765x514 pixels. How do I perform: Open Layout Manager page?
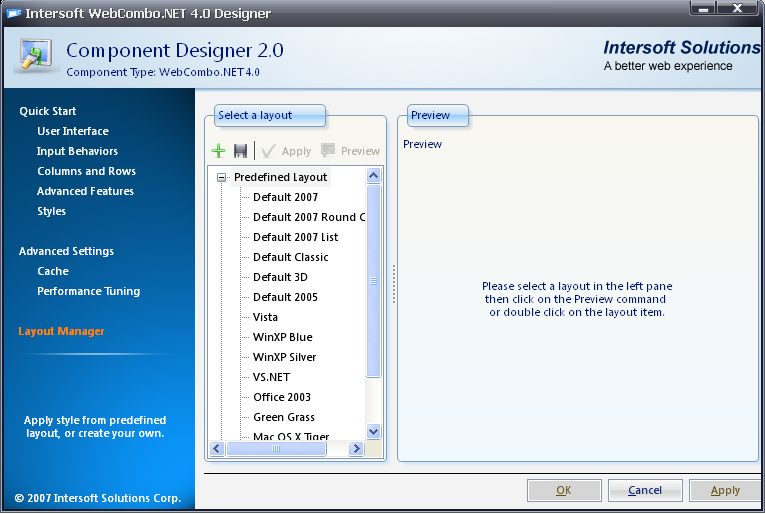[x=61, y=331]
